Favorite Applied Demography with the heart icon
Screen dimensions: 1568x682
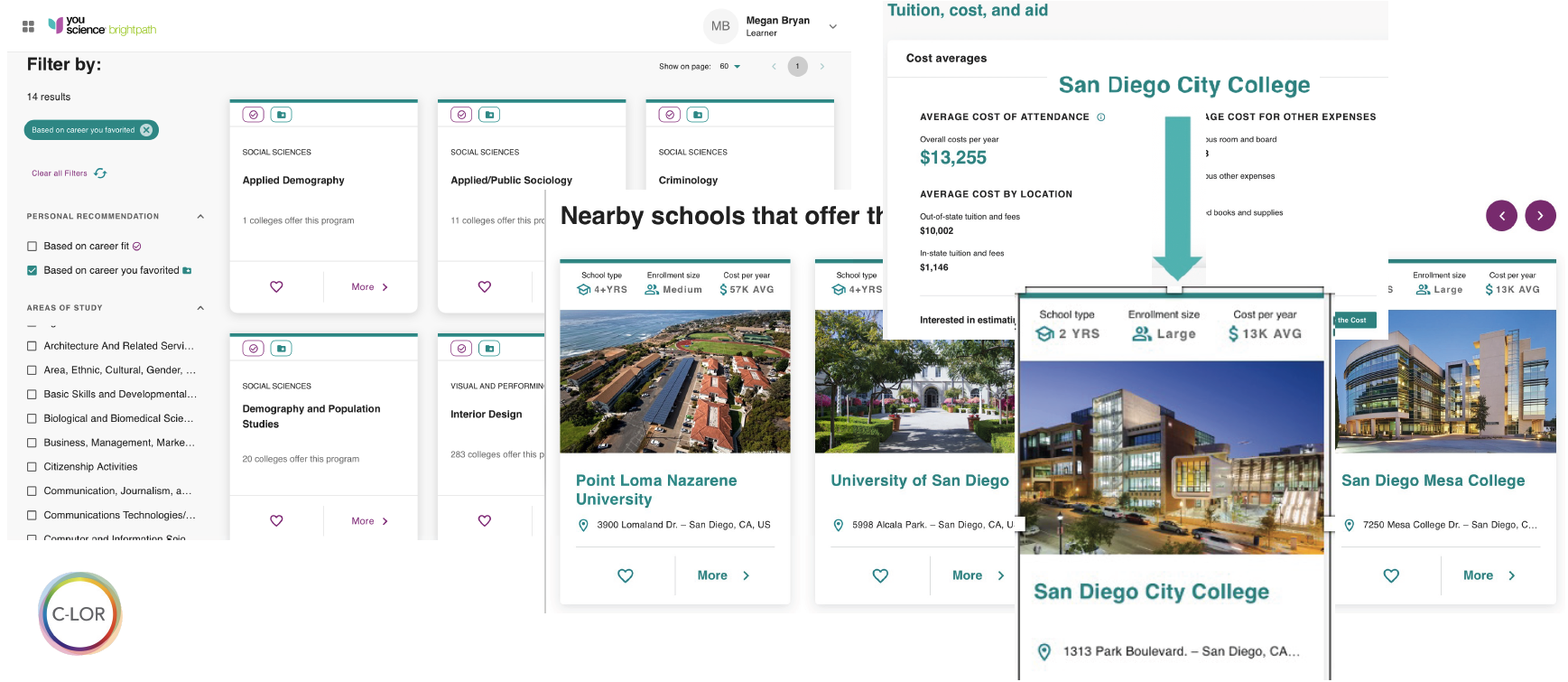tap(276, 287)
